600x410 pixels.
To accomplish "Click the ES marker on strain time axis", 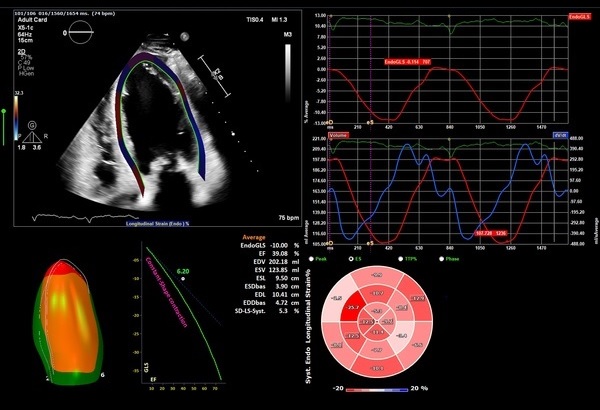I will [371, 121].
